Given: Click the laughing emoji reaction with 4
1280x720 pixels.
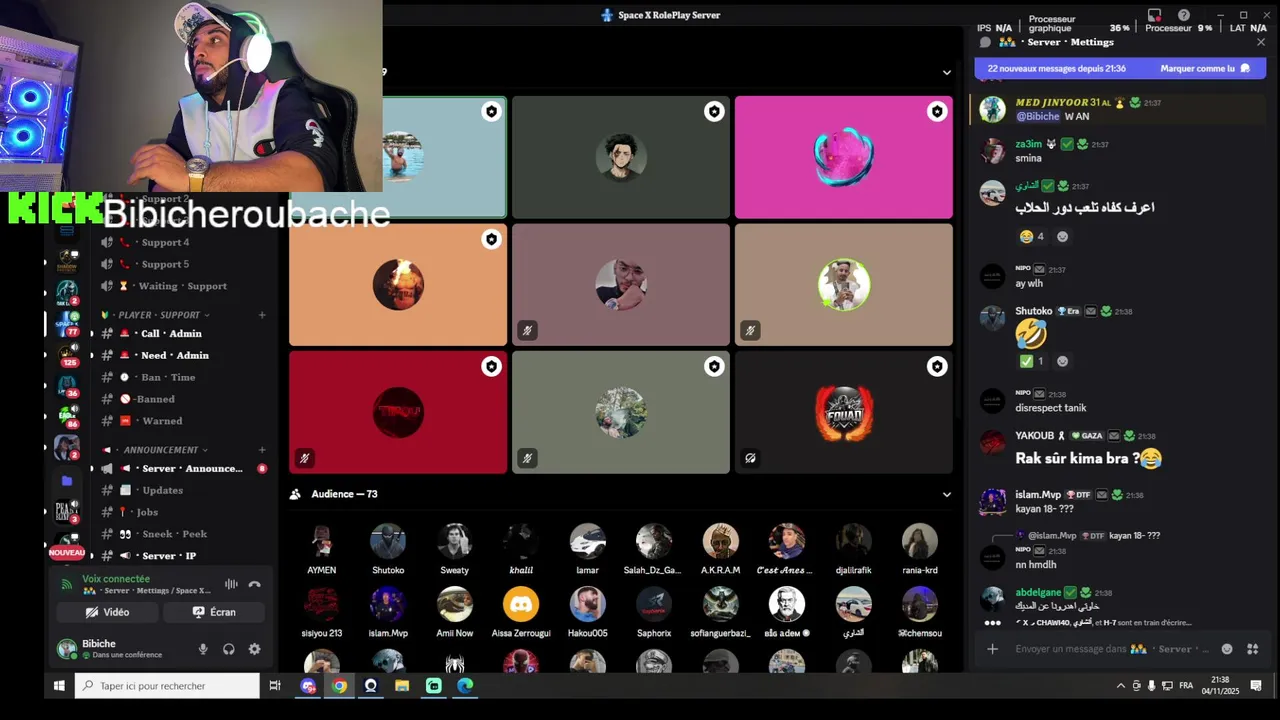Looking at the screenshot, I should (1032, 237).
